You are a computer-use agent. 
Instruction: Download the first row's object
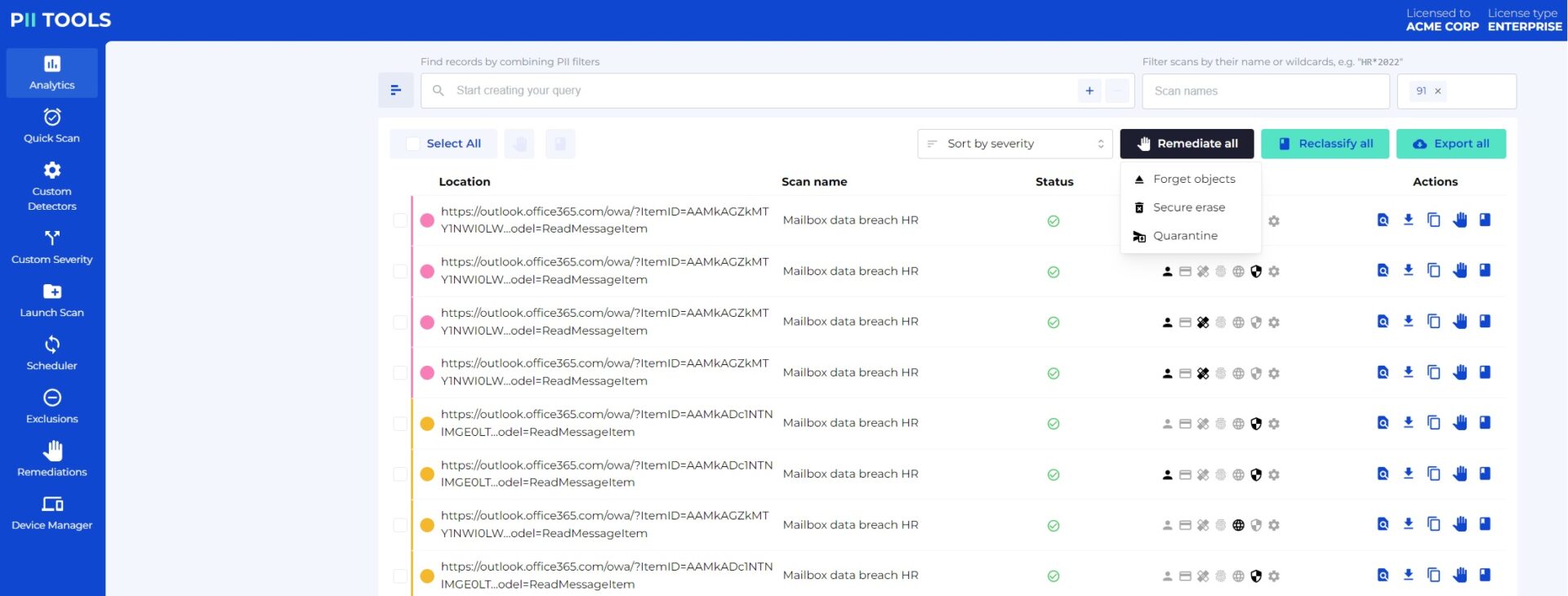coord(1408,220)
